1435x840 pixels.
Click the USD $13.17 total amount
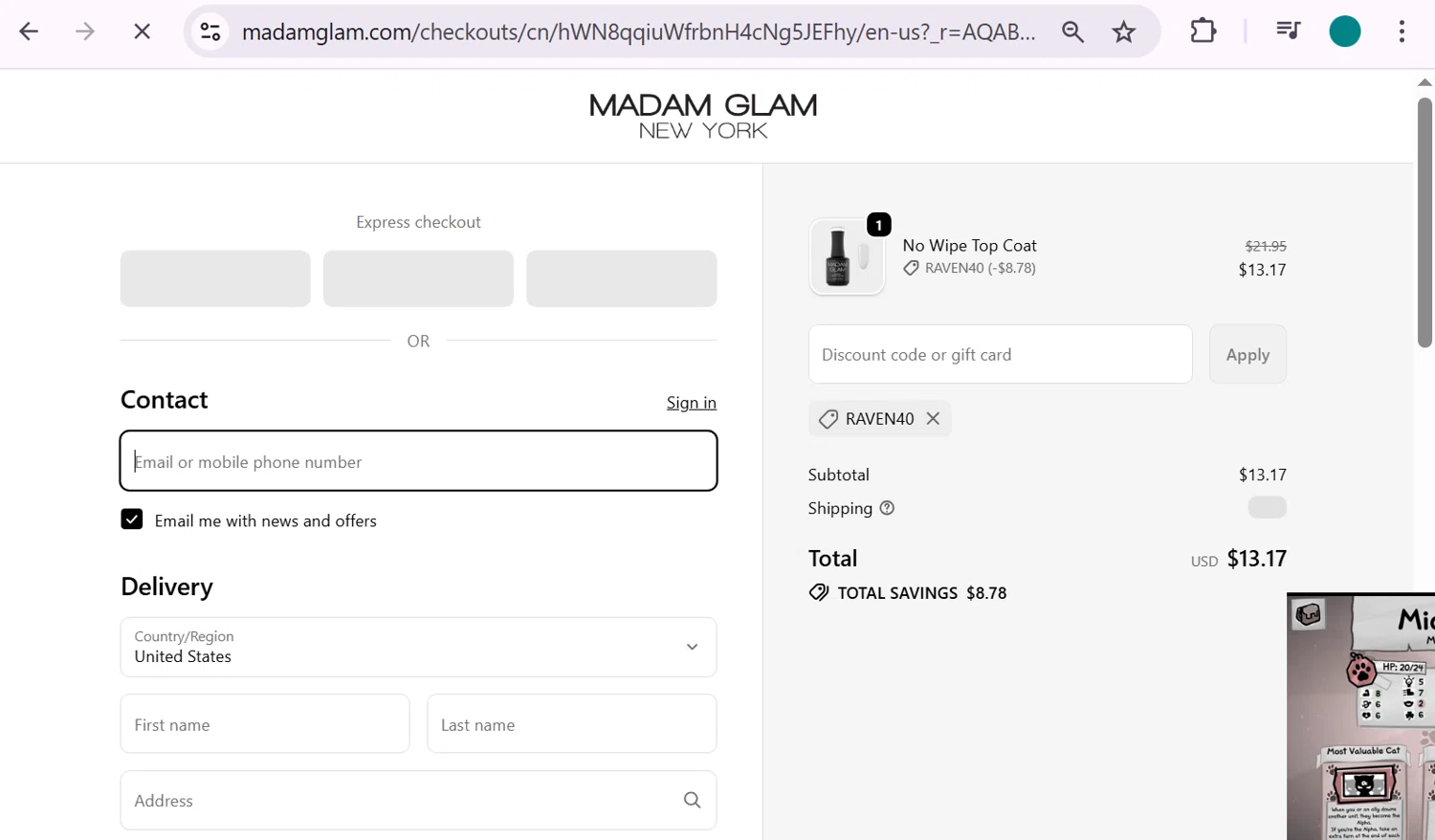pos(1239,559)
